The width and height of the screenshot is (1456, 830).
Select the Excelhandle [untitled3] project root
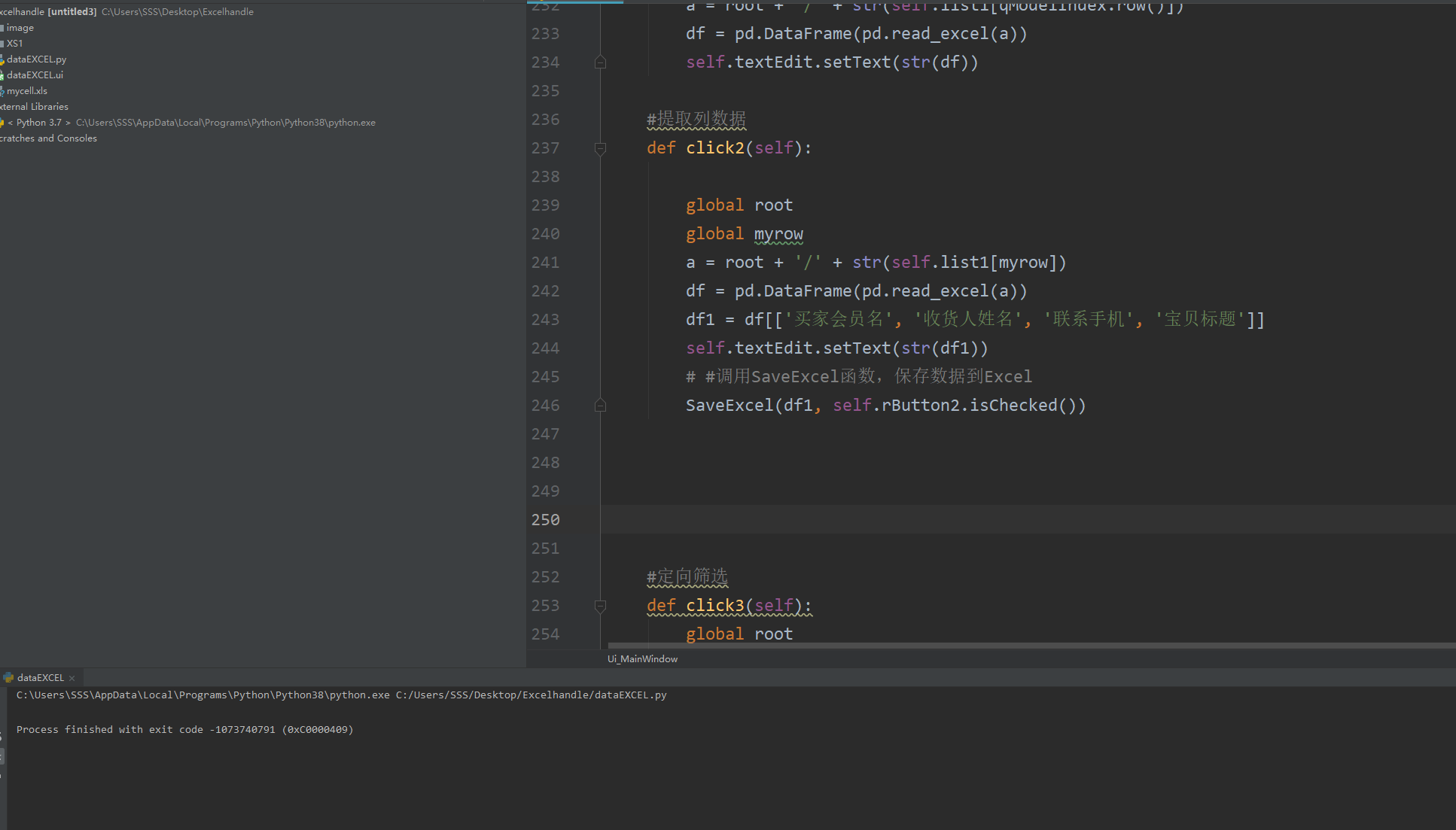126,11
